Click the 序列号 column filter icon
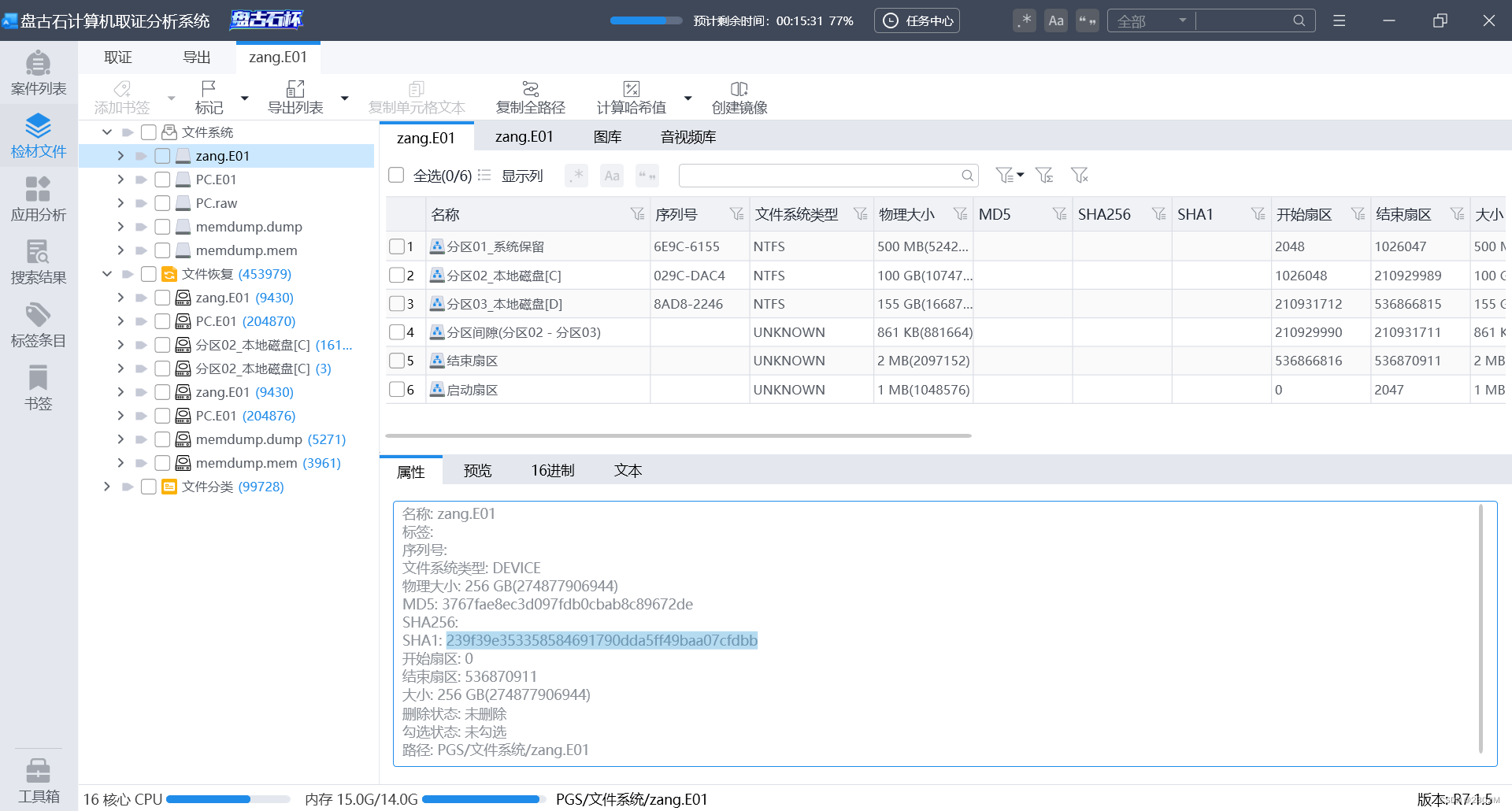The height and width of the screenshot is (811, 1512). point(736,213)
